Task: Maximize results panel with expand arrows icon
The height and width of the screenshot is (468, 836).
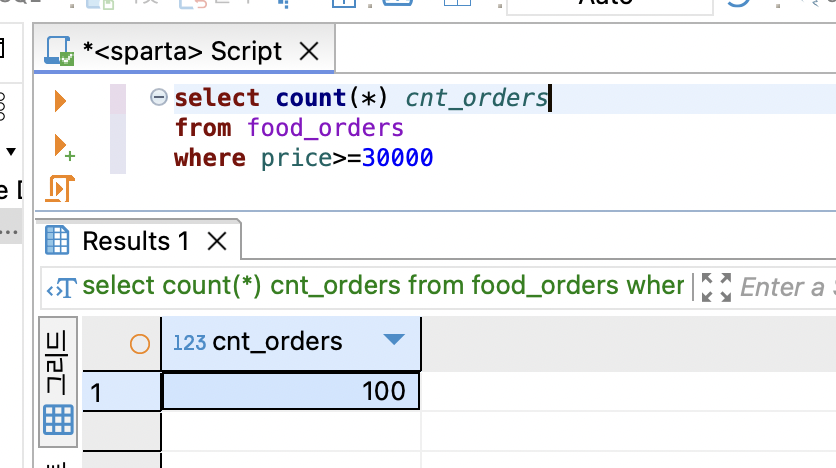Action: point(716,287)
